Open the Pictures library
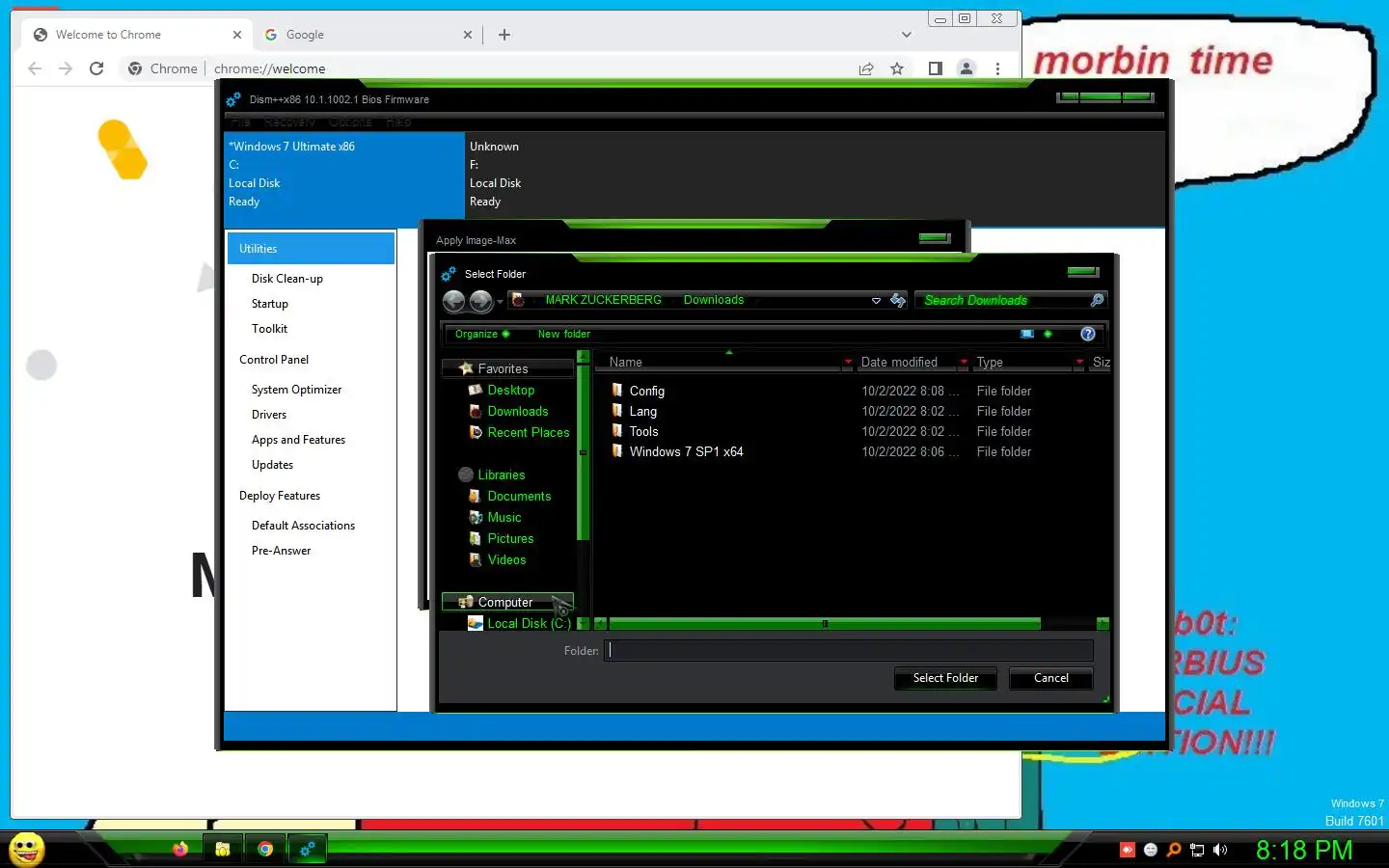This screenshot has height=868, width=1389. point(510,538)
